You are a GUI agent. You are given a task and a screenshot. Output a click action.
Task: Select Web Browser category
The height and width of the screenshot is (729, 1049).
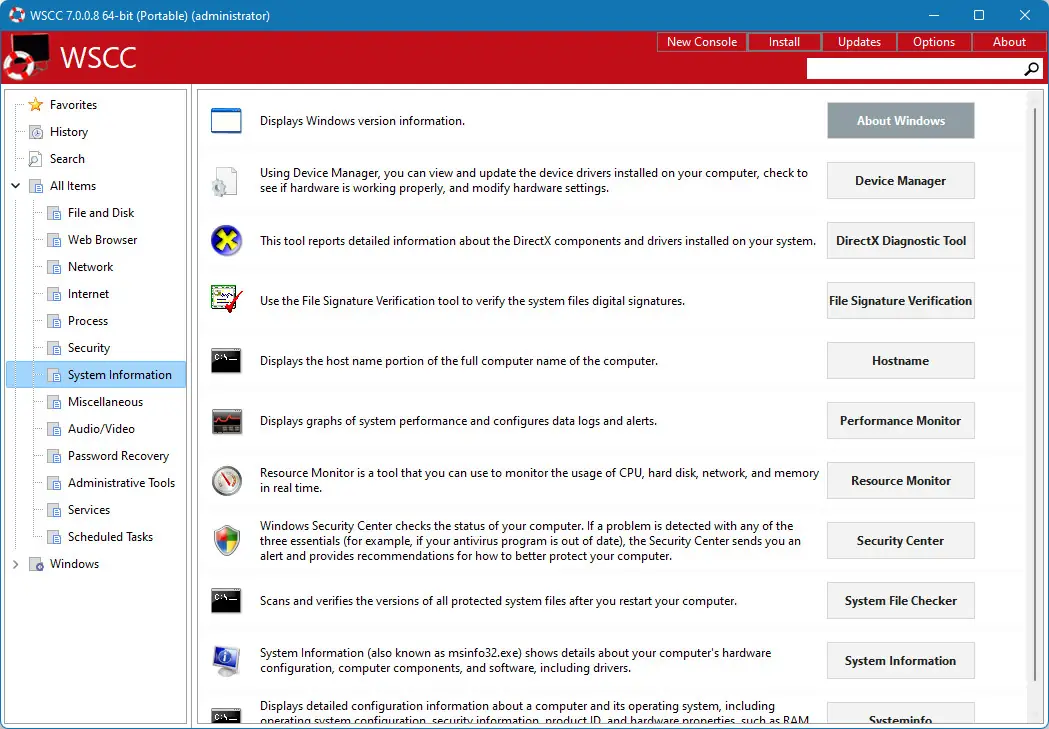(102, 240)
